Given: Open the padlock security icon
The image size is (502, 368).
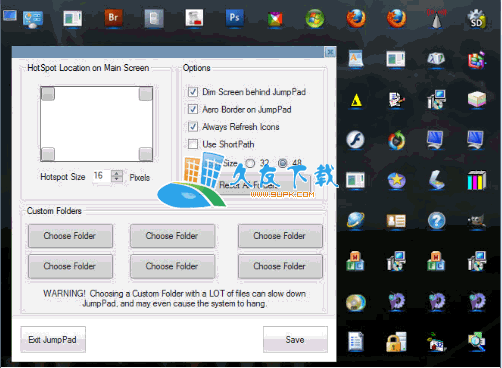Looking at the screenshot, I should 396,342.
